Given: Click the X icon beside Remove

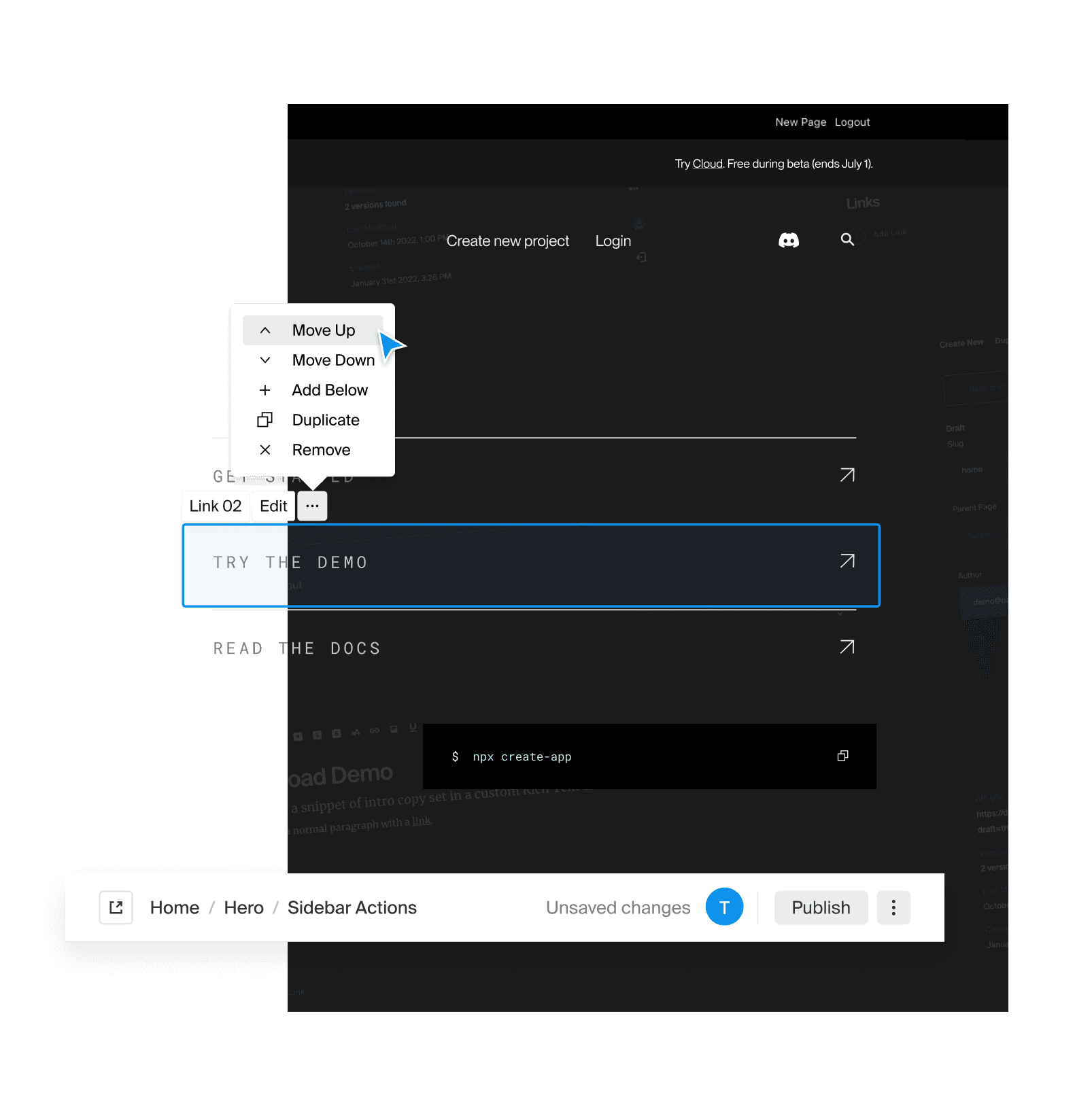Looking at the screenshot, I should point(265,450).
